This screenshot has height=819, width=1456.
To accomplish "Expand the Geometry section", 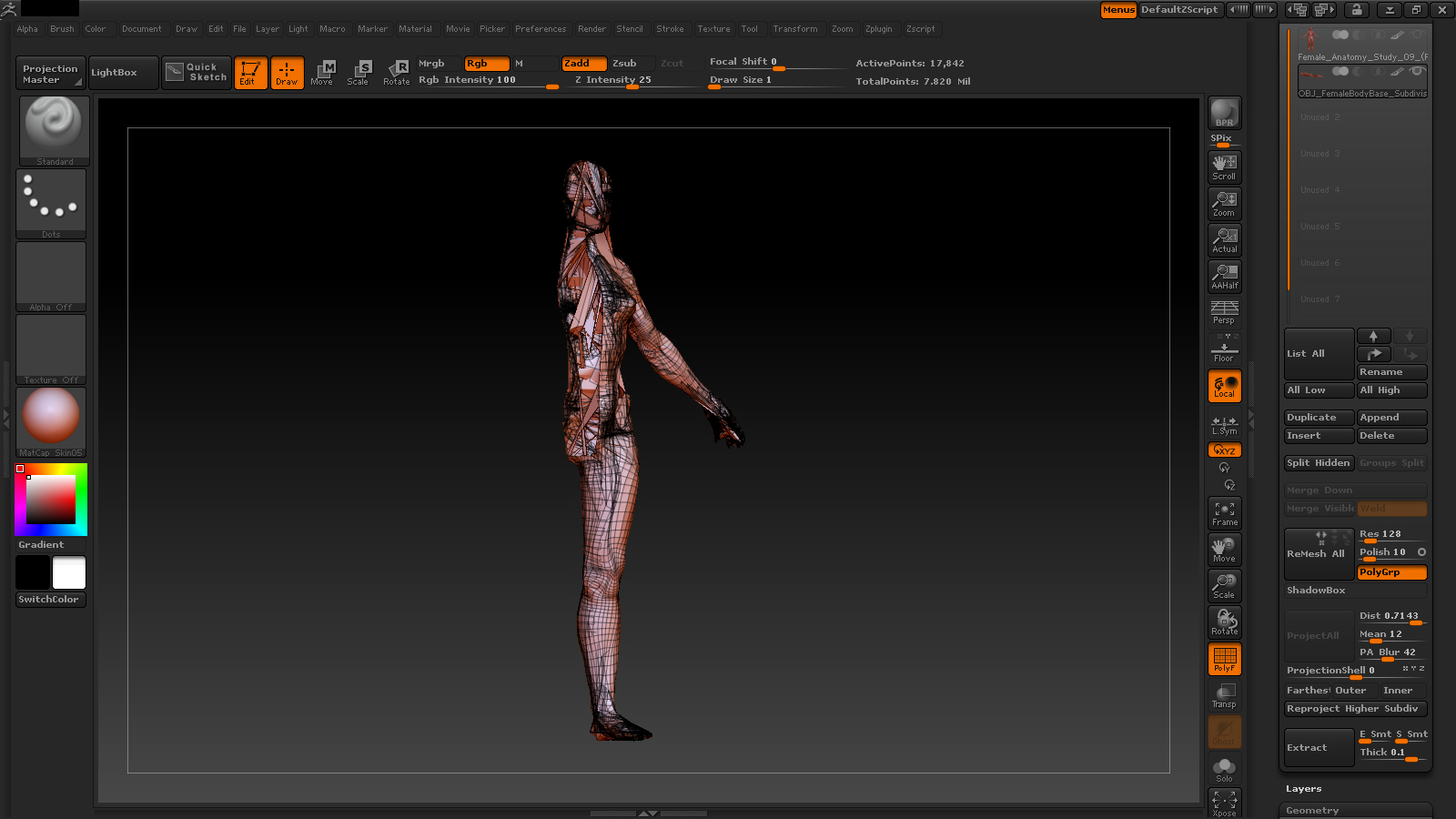I will pyautogui.click(x=1312, y=810).
